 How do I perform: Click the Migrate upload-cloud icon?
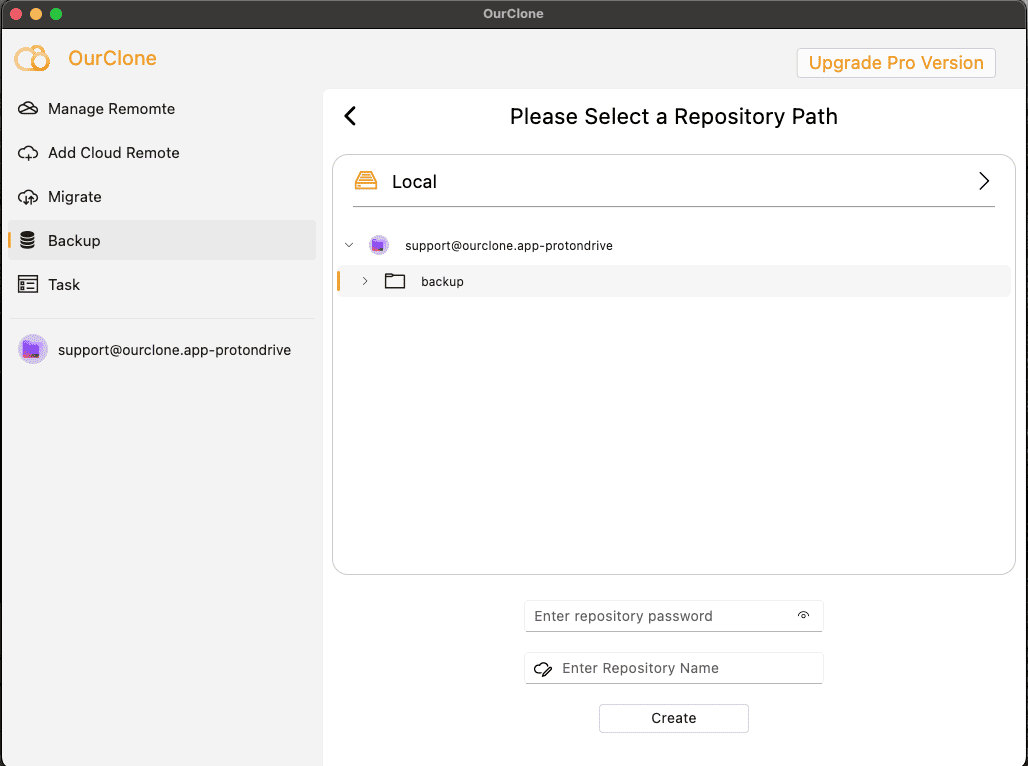coord(28,197)
